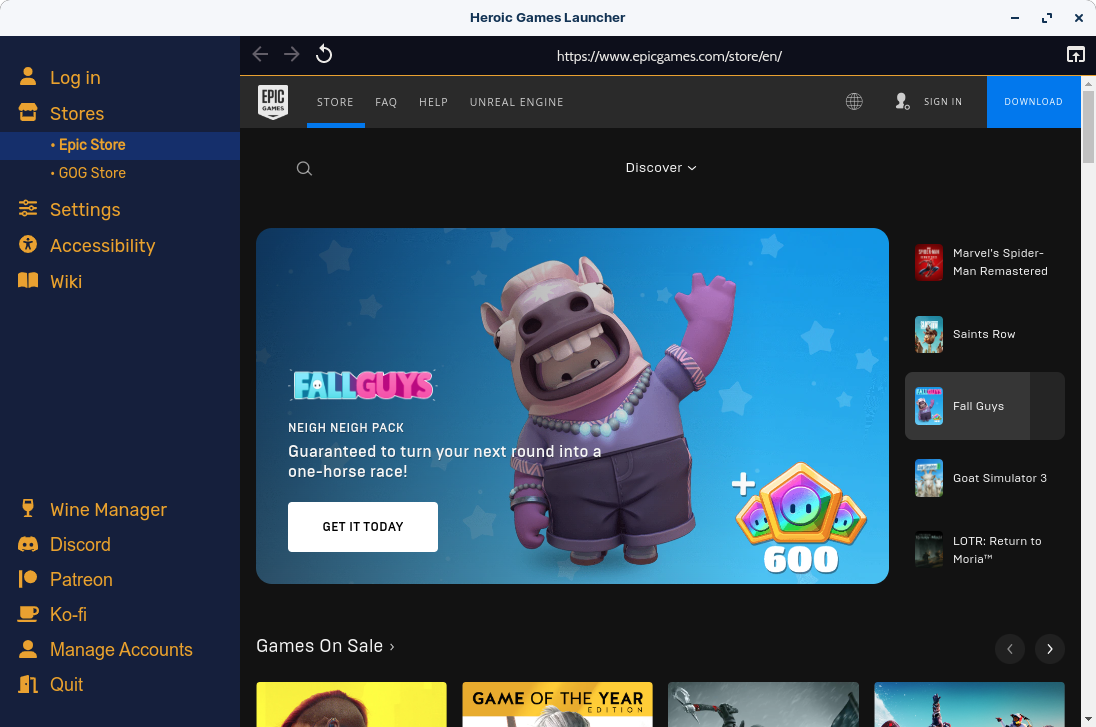The width and height of the screenshot is (1096, 727).
Task: Click the previous carousel chevron
Action: pos(1010,649)
